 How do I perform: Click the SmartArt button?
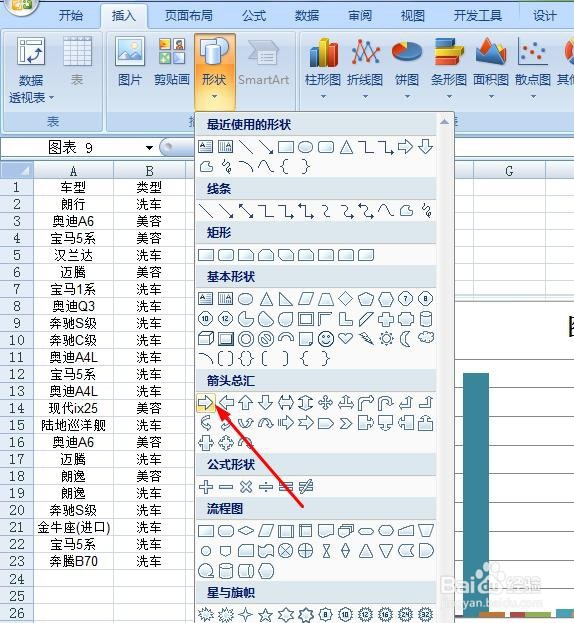pos(263,62)
